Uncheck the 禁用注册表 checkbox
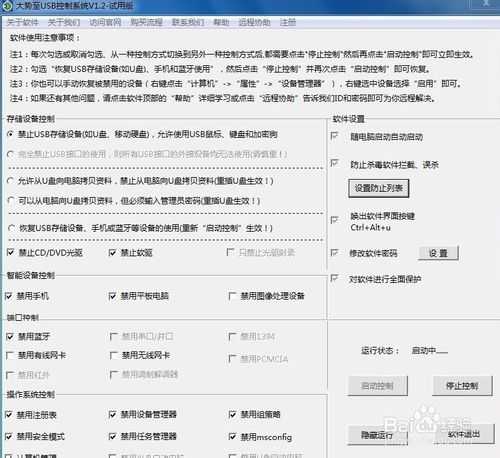 point(8,415)
